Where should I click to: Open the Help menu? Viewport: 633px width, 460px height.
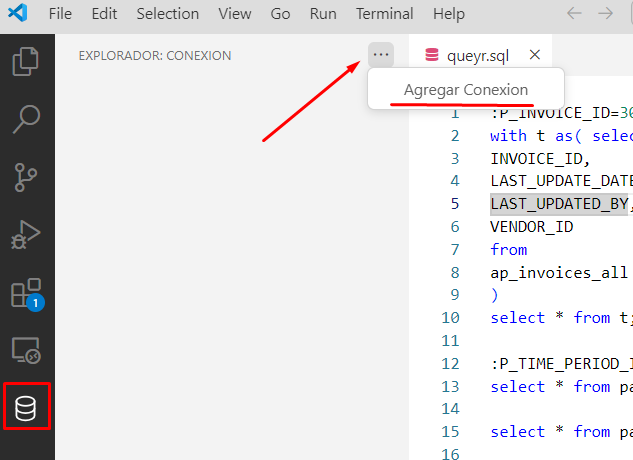(449, 14)
